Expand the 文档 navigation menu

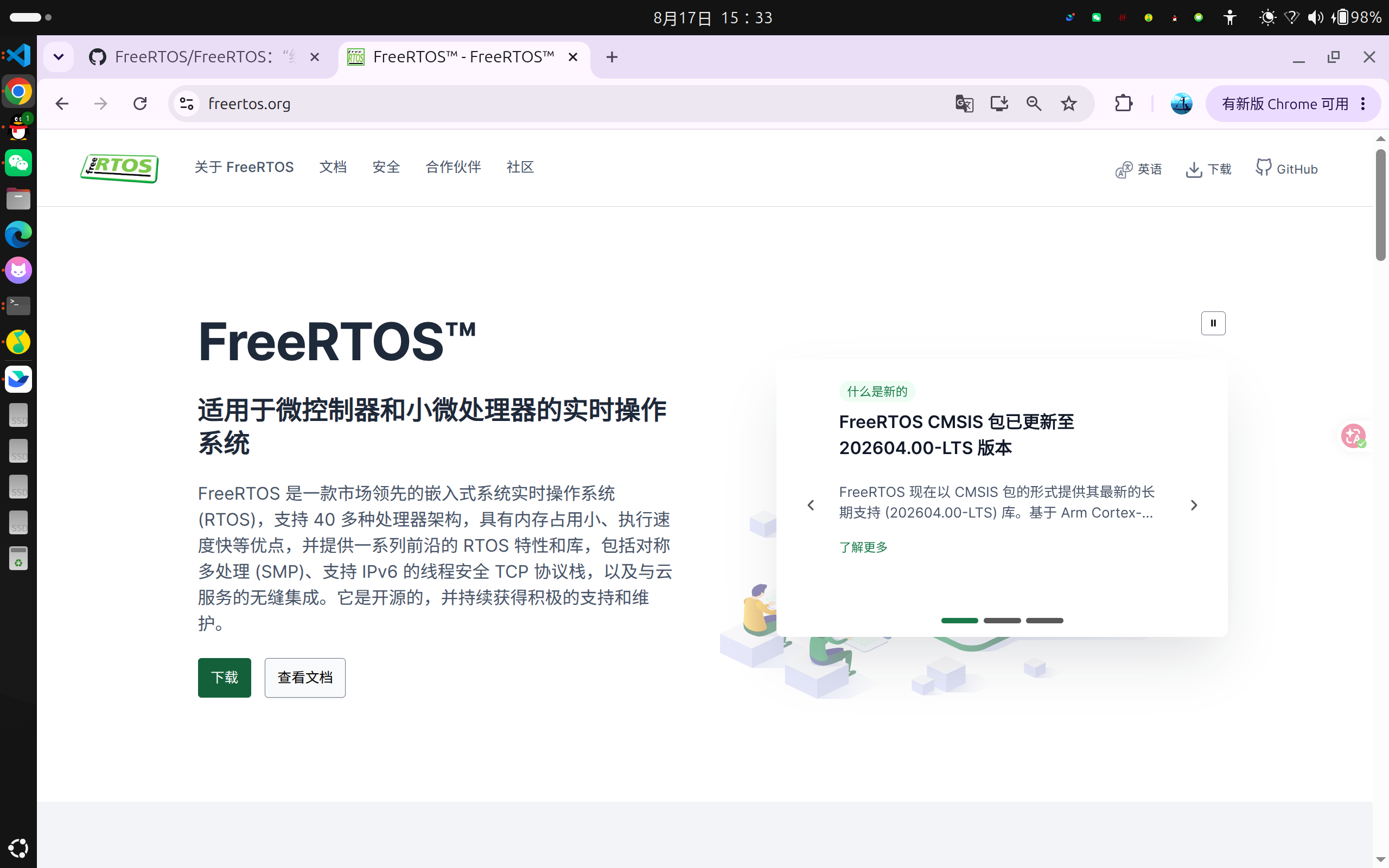coord(333,167)
